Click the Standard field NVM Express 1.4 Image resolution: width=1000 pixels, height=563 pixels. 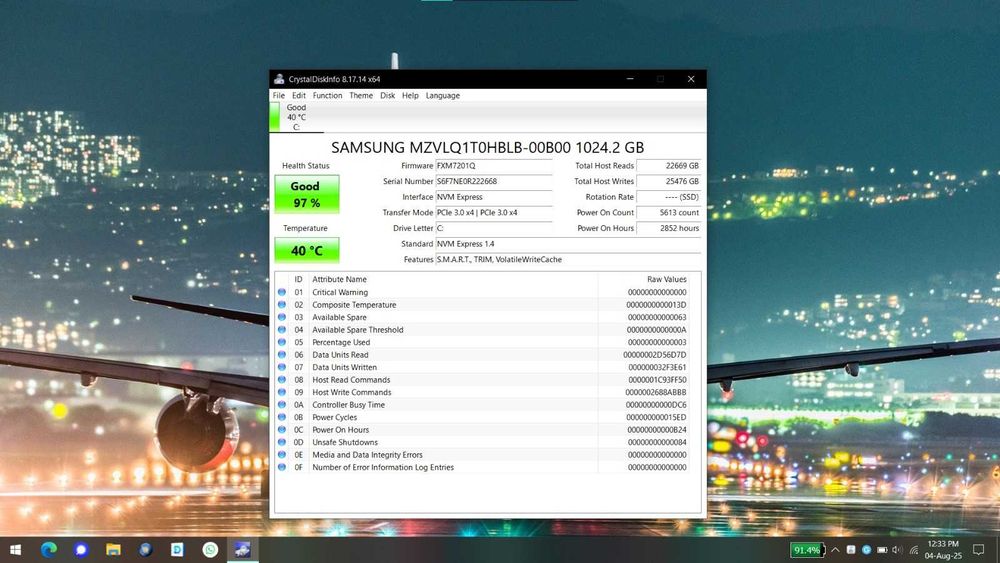click(568, 244)
